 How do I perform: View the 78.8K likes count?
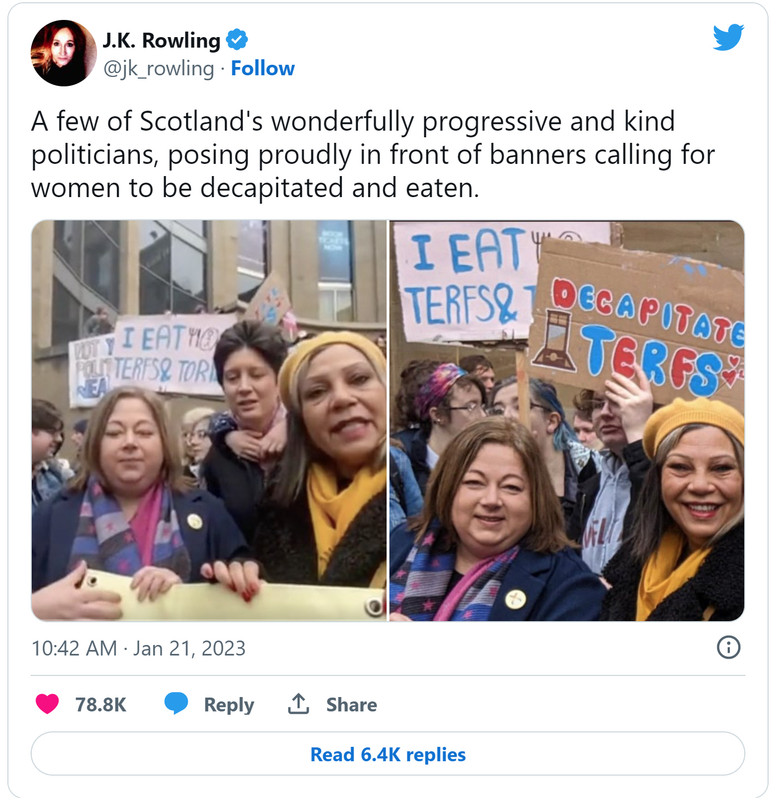pos(101,705)
